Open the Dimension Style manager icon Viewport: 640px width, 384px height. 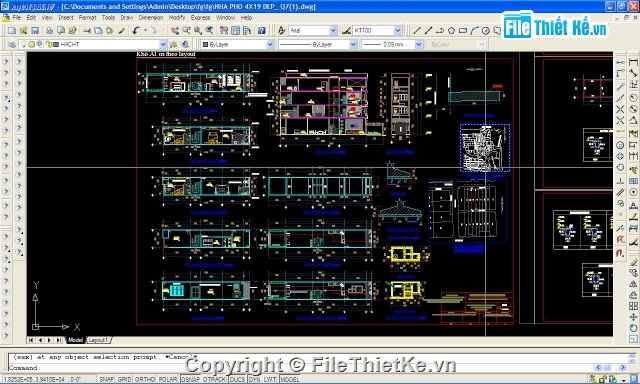(346, 31)
